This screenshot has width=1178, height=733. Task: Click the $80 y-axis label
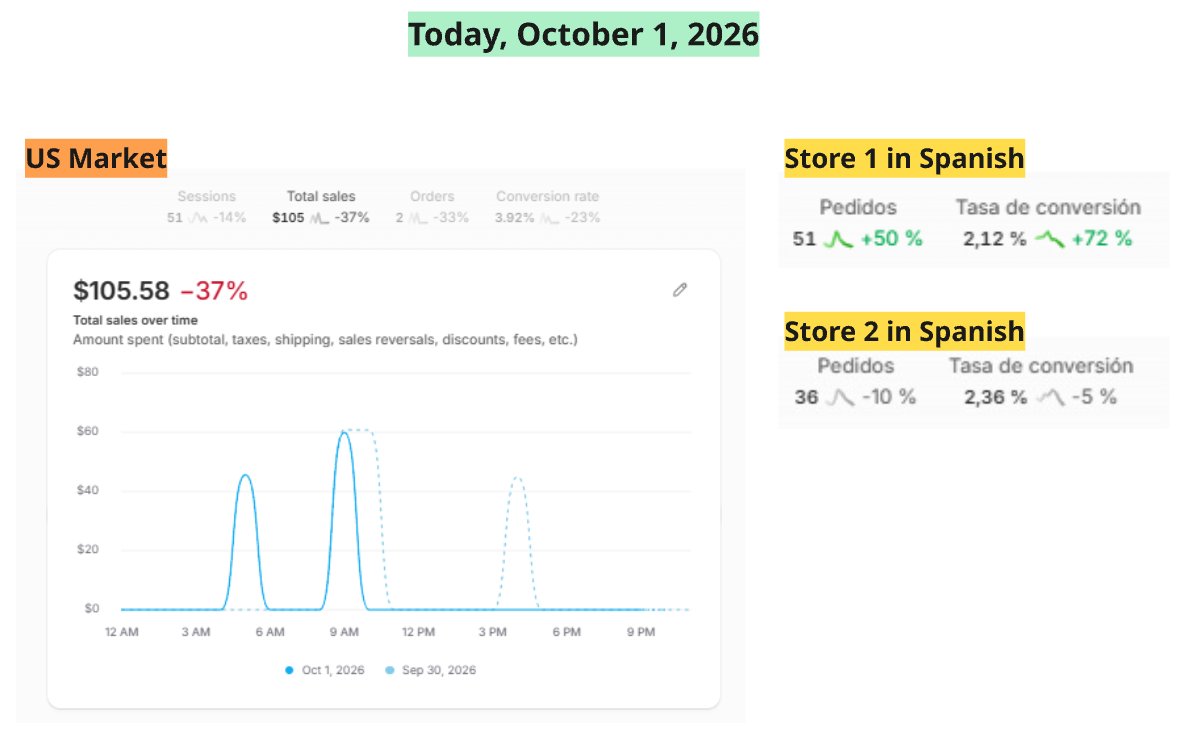[x=88, y=372]
